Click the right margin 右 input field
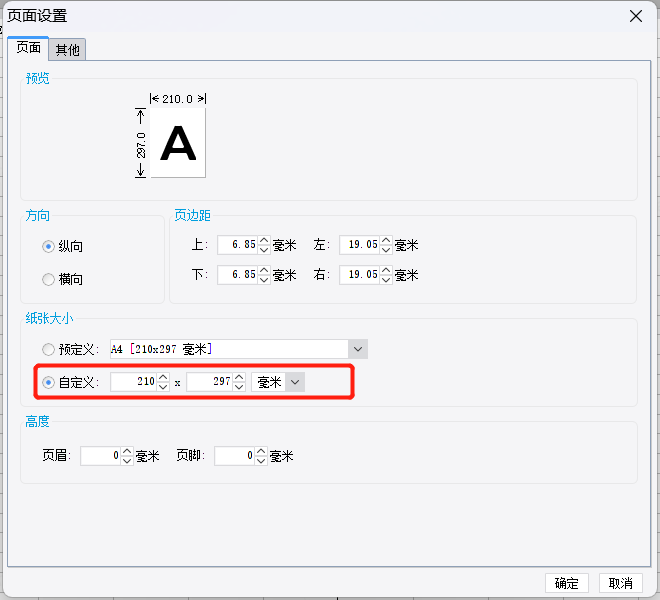This screenshot has width=660, height=600. pos(359,275)
